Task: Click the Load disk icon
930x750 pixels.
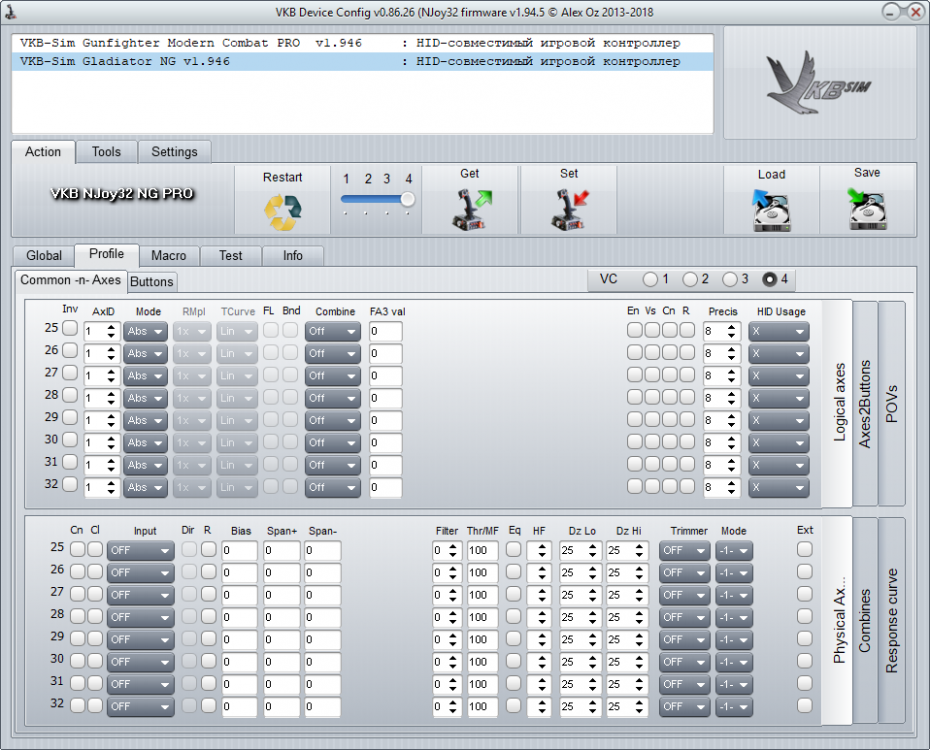Action: tap(770, 210)
